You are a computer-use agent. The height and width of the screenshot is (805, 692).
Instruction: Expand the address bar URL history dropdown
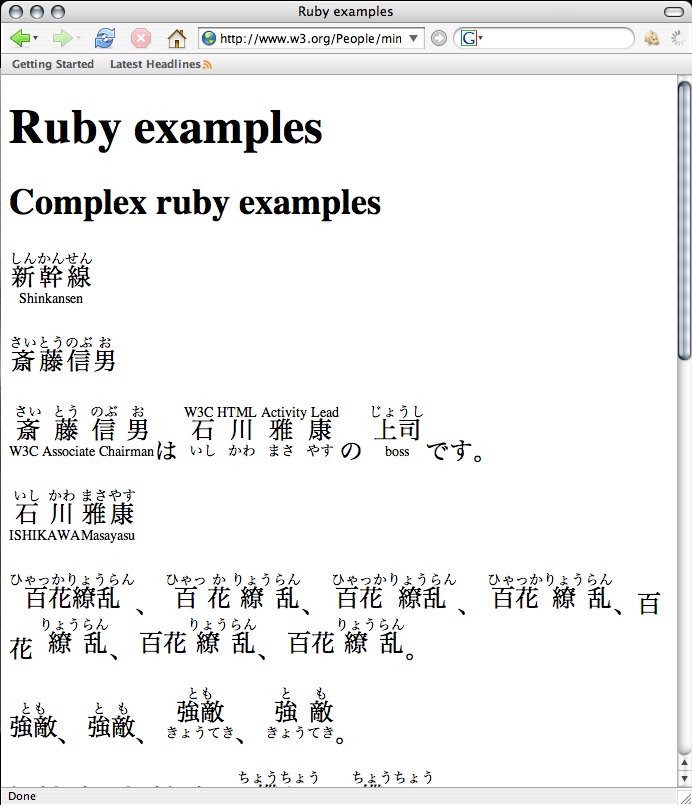(413, 38)
